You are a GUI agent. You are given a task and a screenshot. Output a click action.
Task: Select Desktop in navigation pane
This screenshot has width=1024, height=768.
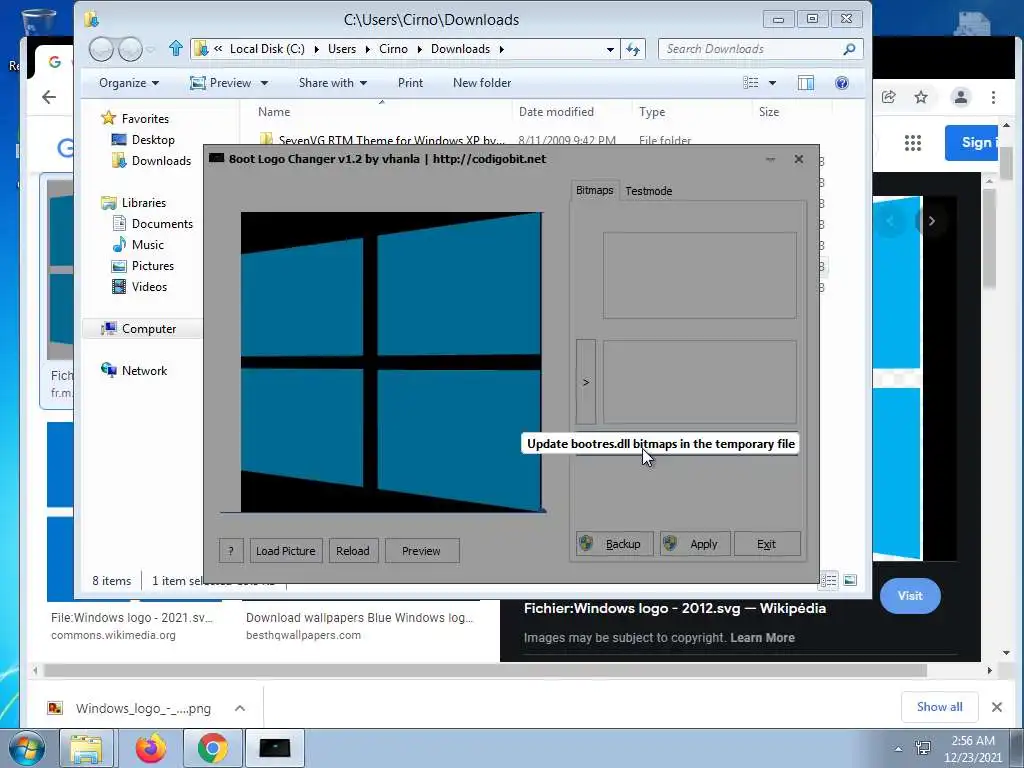coord(153,139)
